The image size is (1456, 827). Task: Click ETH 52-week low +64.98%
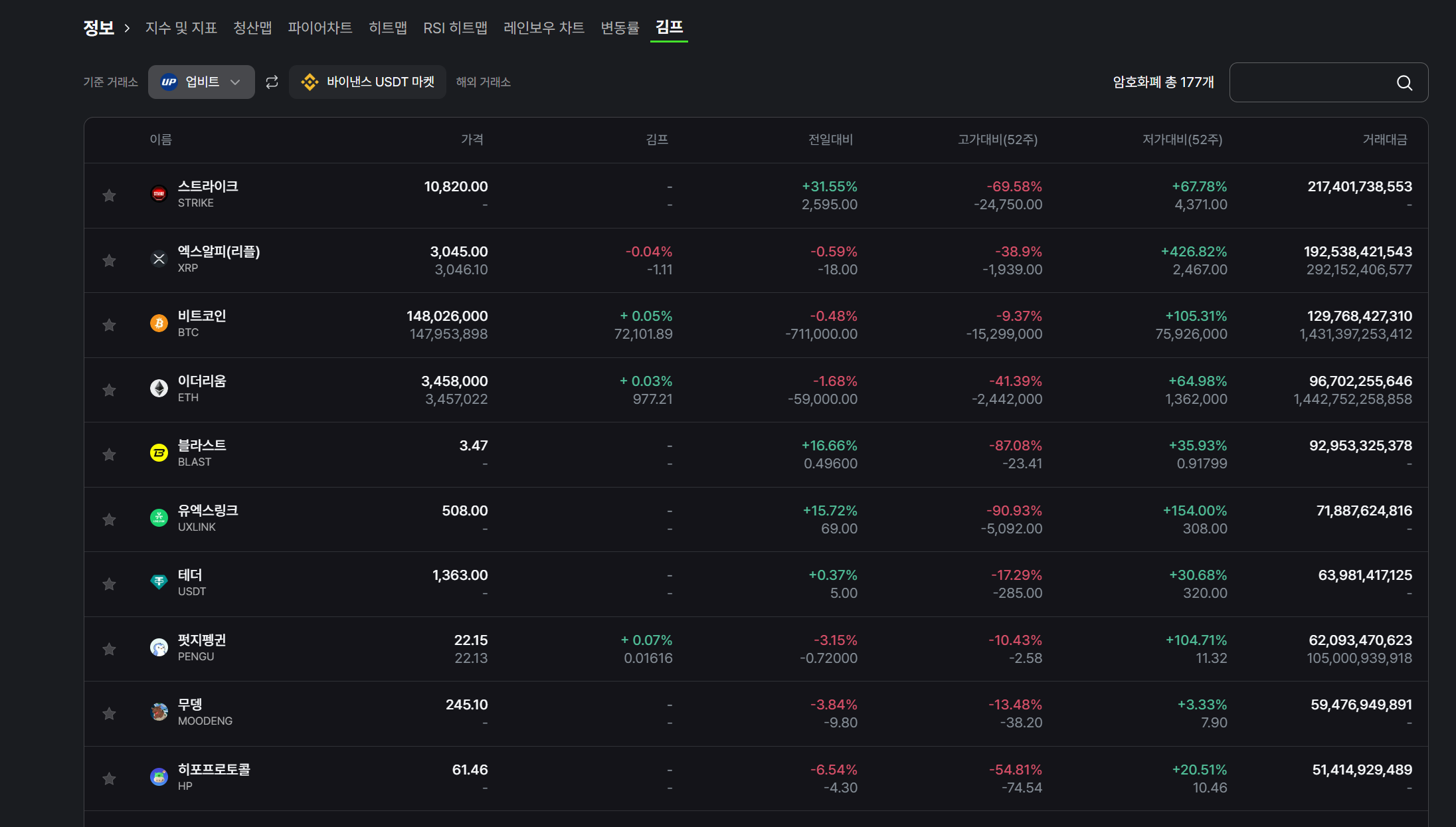click(1198, 381)
